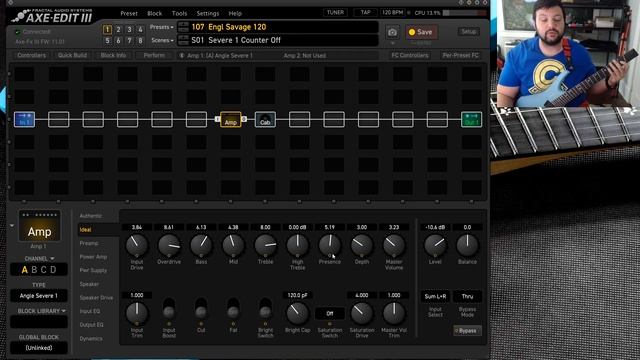Click the Master Vol Trim knob
Screen dimensions: 640x360
(394, 313)
